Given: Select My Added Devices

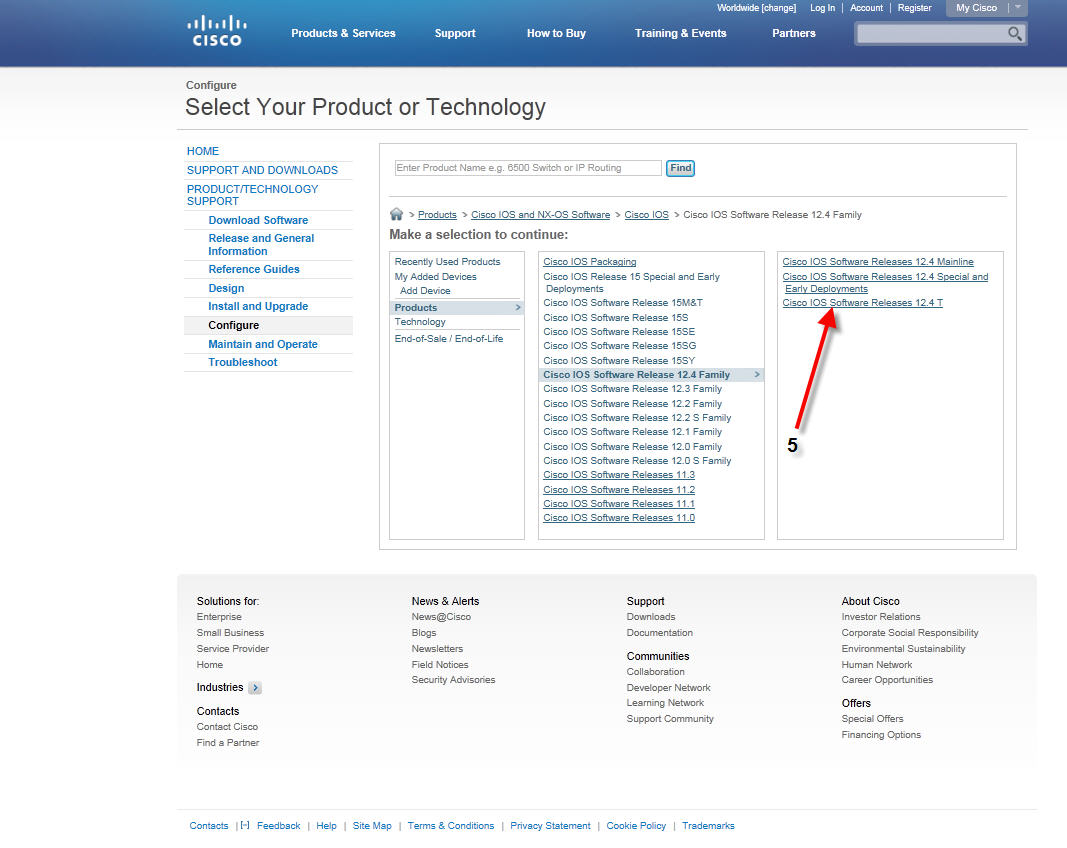Looking at the screenshot, I should point(436,277).
